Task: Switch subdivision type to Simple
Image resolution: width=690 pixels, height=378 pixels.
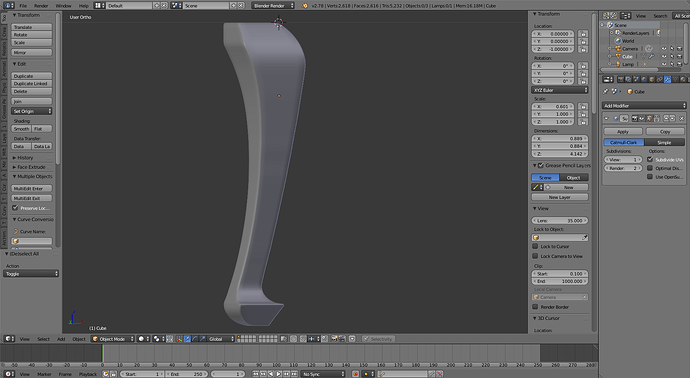Action: click(664, 142)
